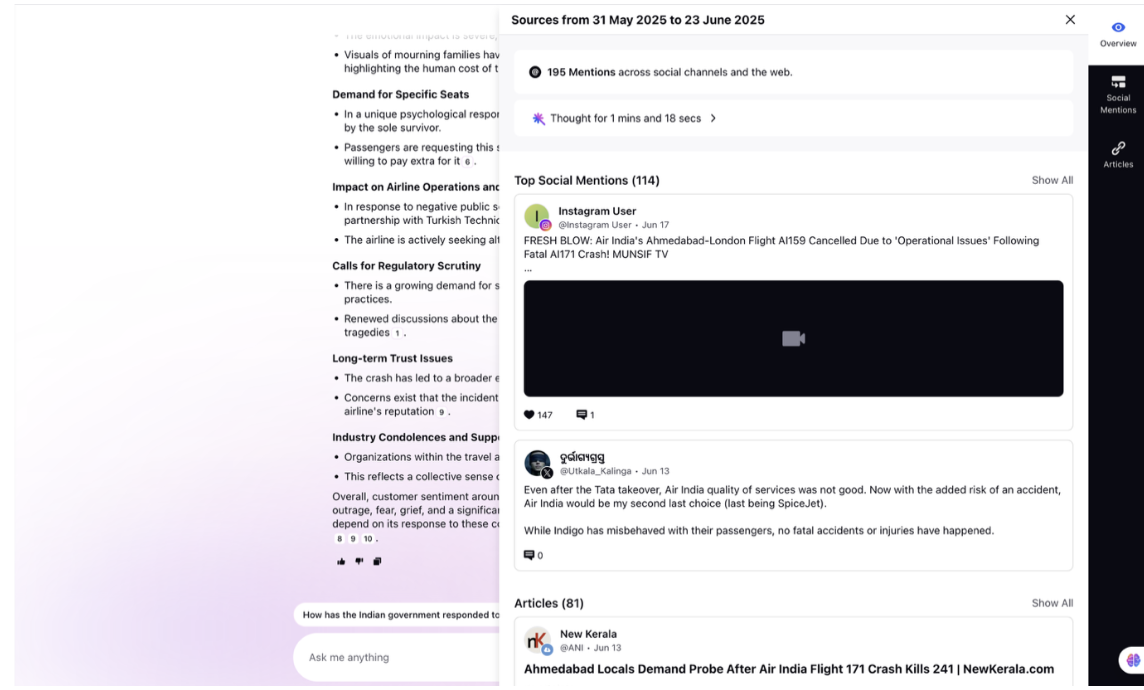Open citation 8 at the summary end
This screenshot has width=1144, height=690.
click(x=339, y=539)
